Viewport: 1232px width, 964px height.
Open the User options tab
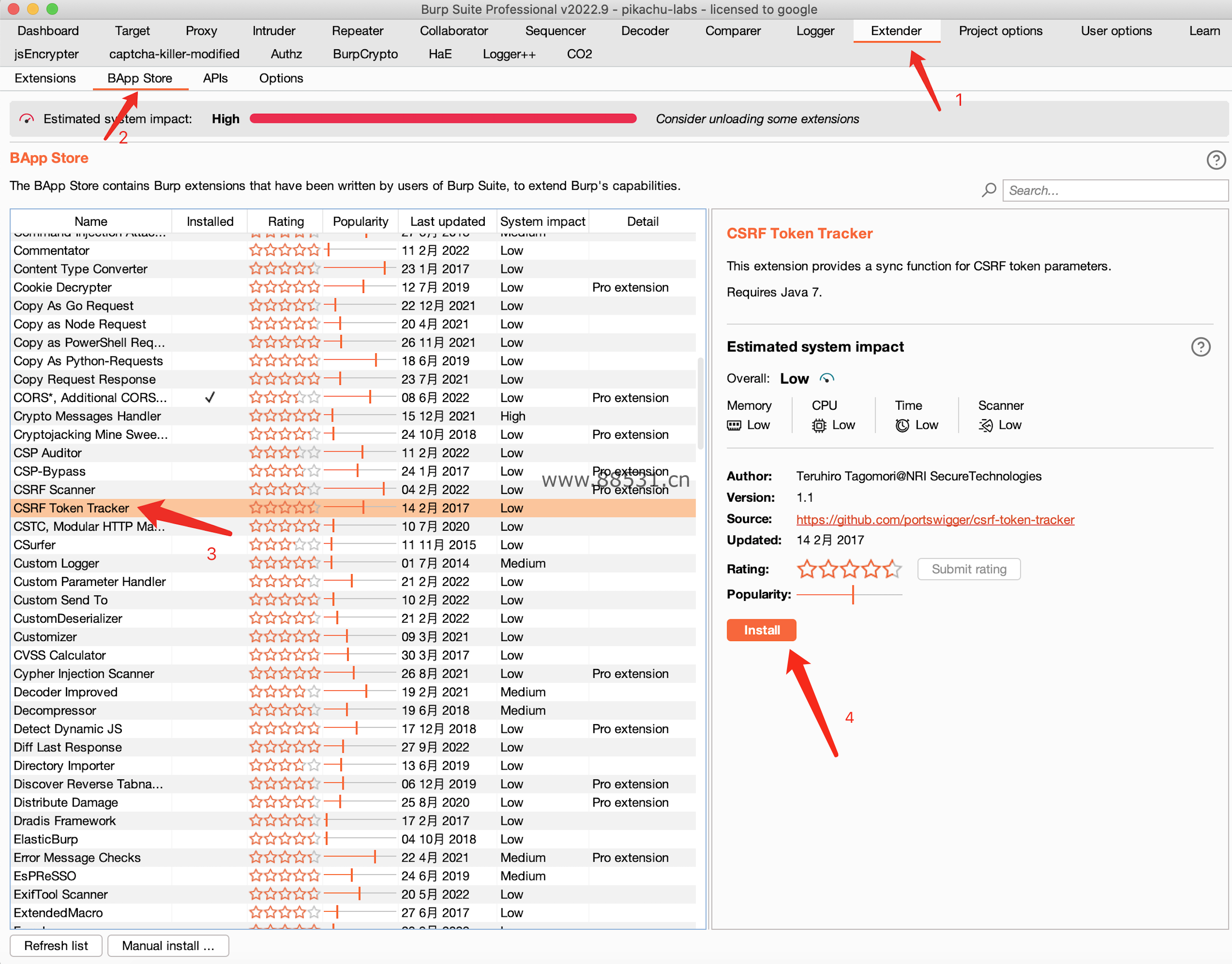pyautogui.click(x=1116, y=30)
